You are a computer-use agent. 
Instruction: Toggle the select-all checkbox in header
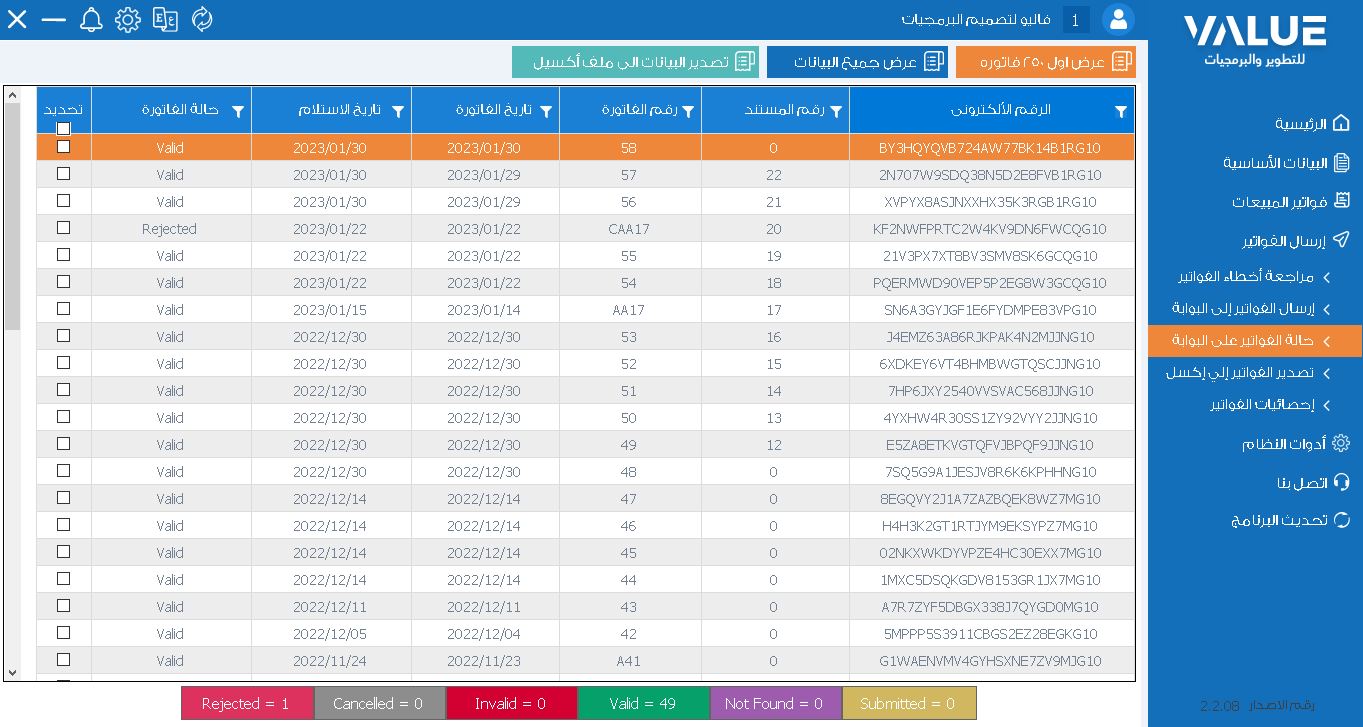coord(64,128)
